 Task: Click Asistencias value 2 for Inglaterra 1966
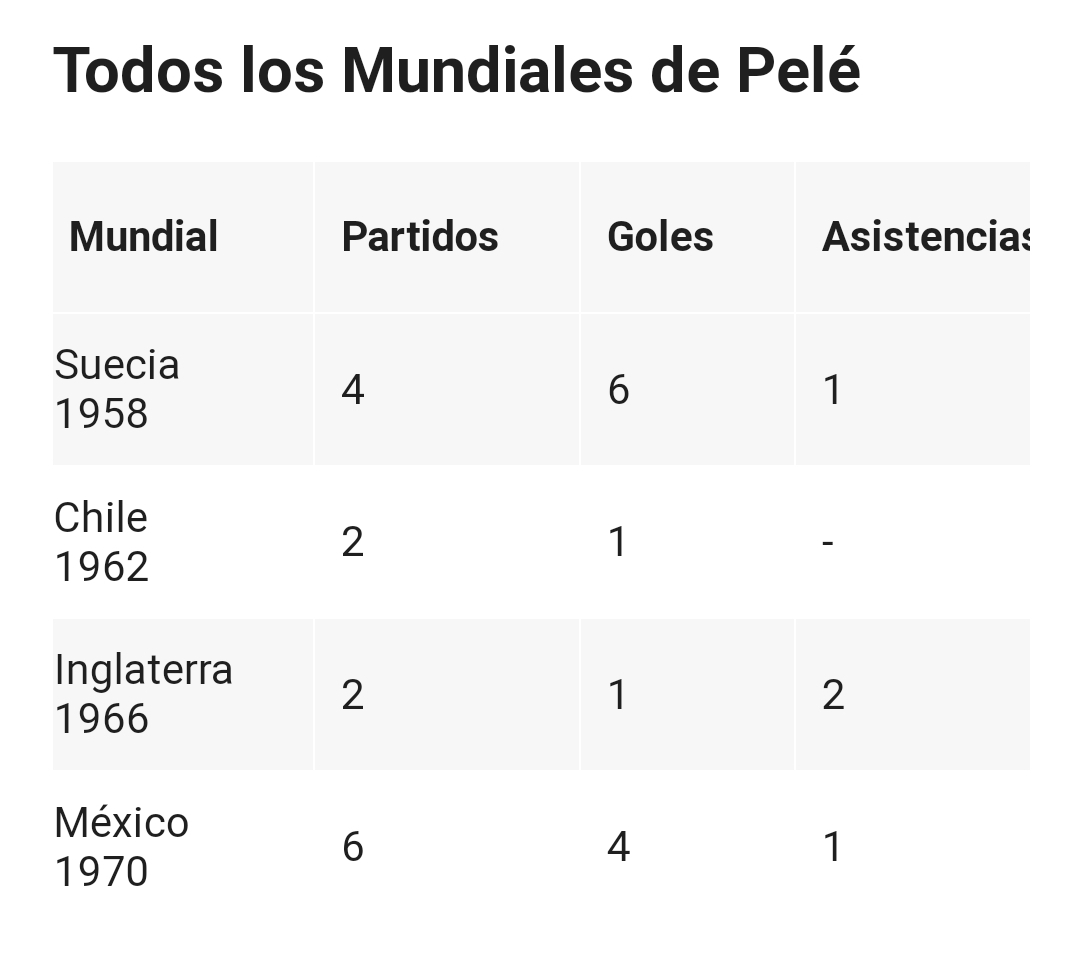click(x=833, y=694)
